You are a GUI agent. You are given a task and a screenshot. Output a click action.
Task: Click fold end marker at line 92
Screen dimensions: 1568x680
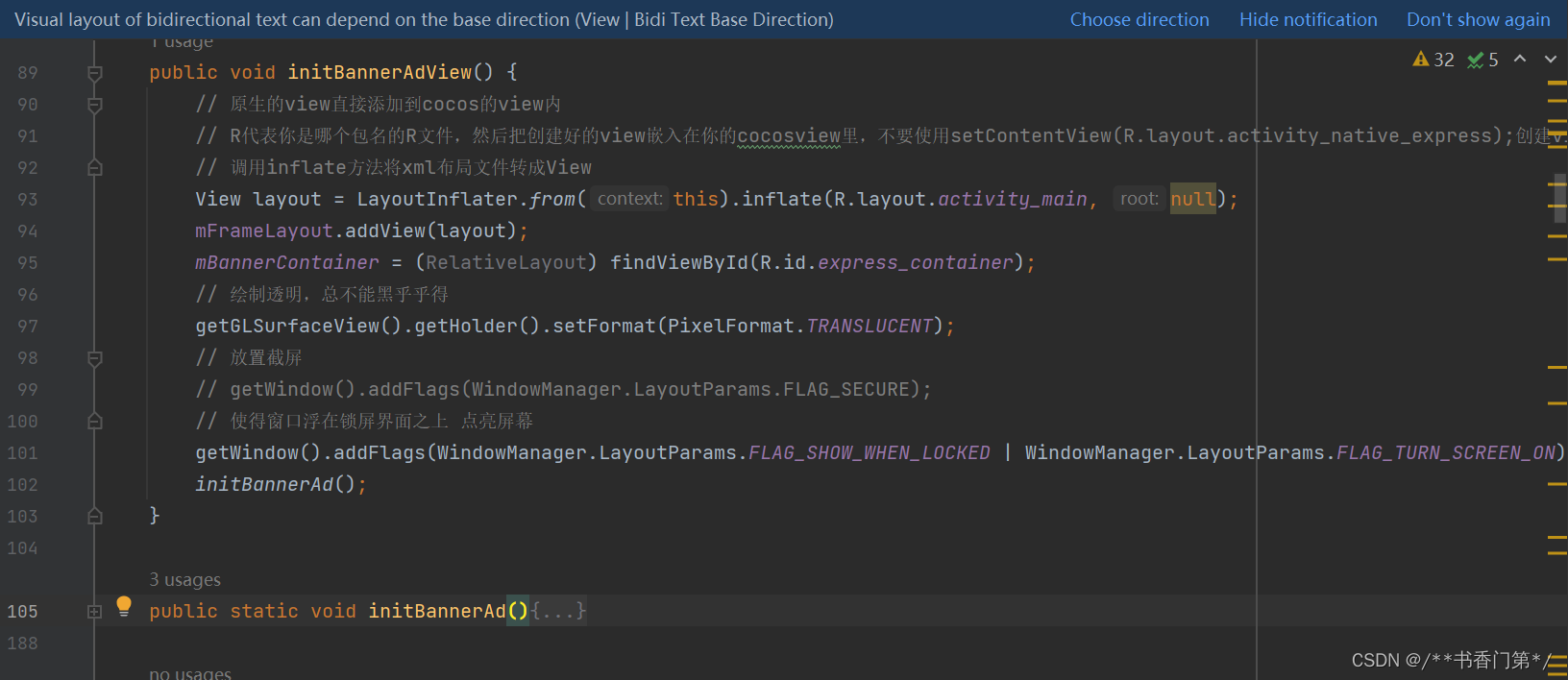(94, 168)
